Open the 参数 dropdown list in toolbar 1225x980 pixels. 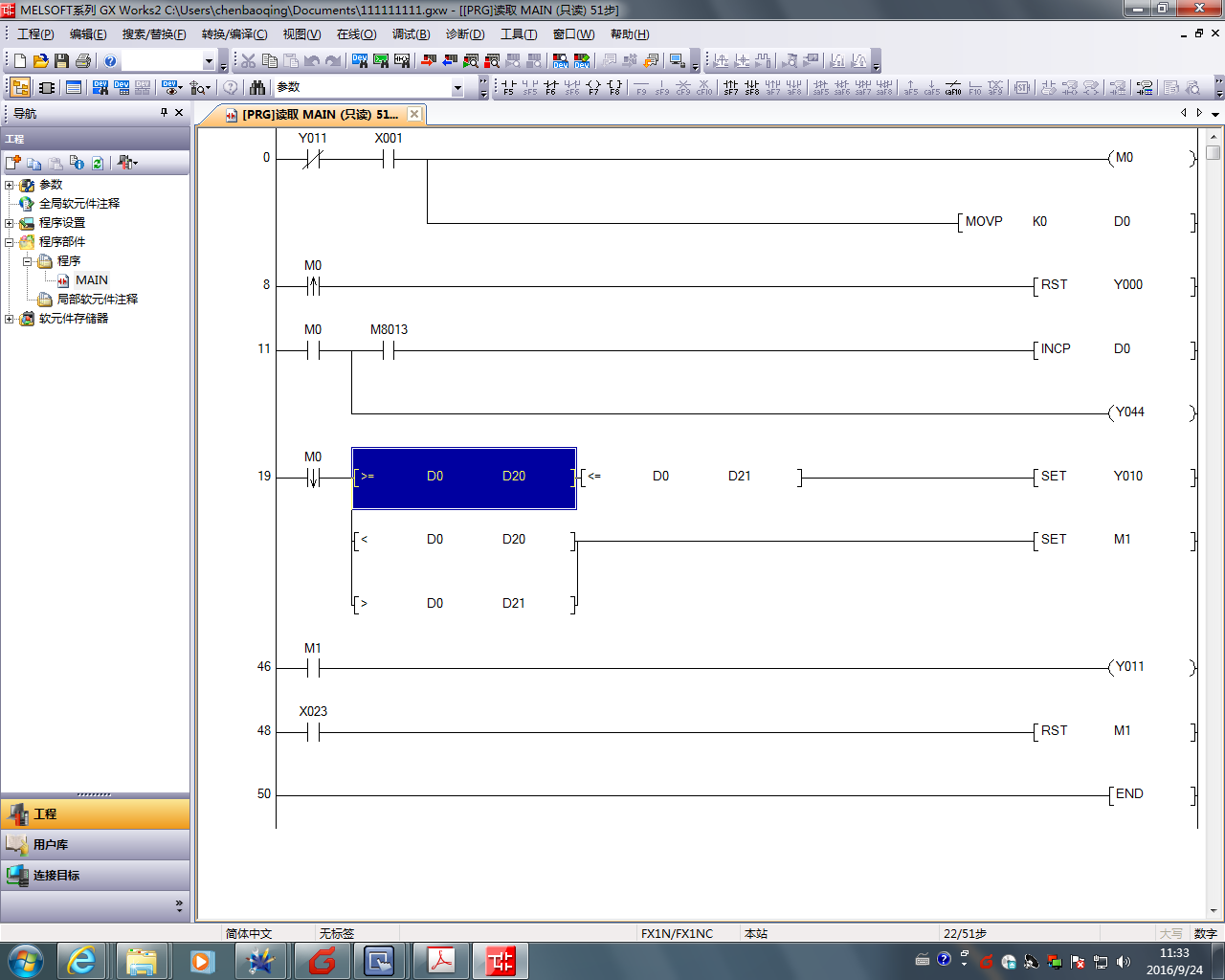coord(457,88)
